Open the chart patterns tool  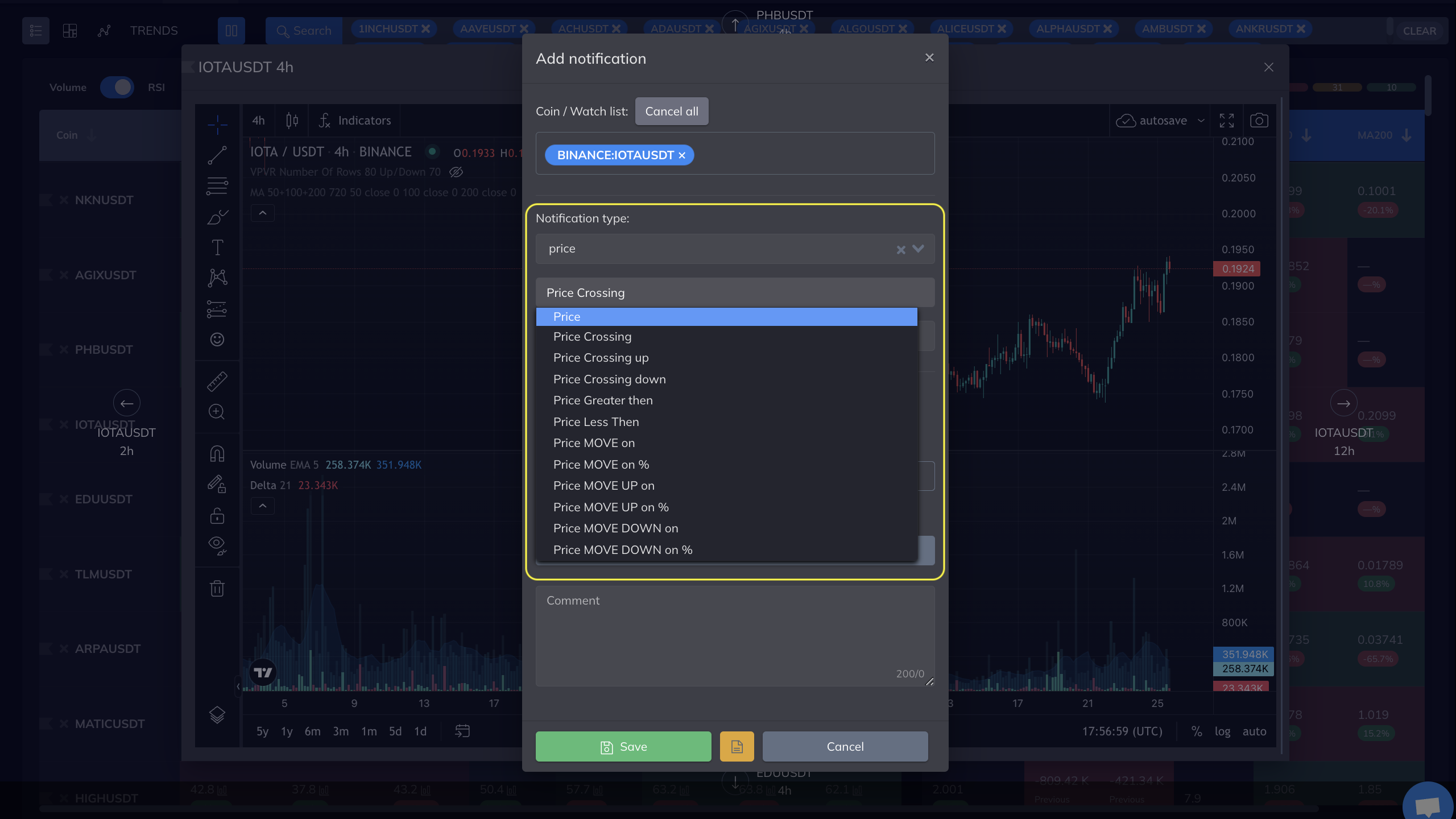pos(217,278)
